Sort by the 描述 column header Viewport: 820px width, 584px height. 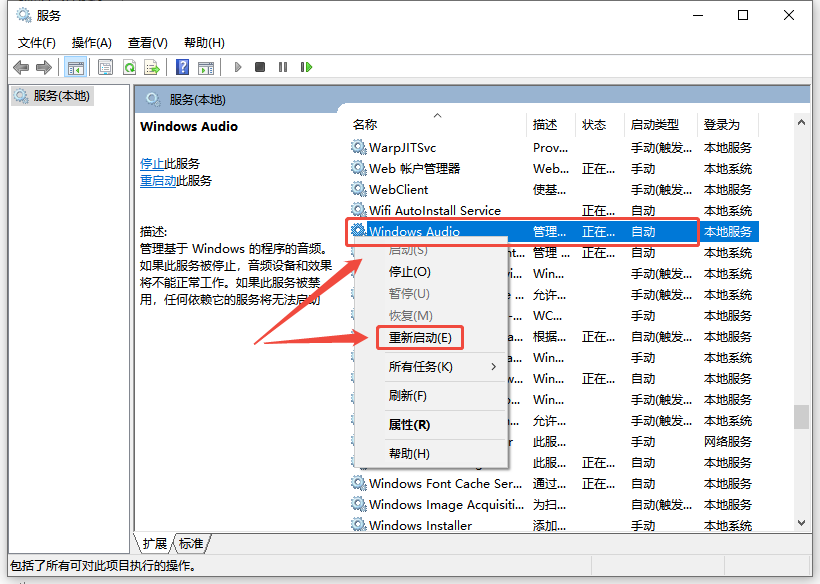point(551,124)
